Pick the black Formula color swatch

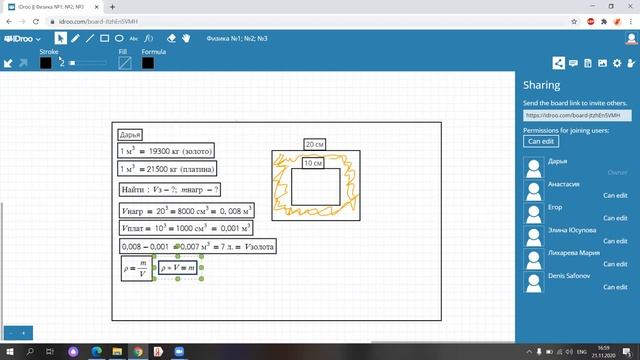(148, 63)
